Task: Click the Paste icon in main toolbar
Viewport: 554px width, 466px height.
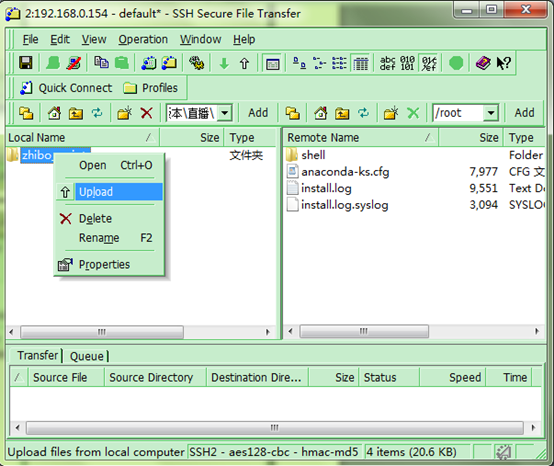Action: pyautogui.click(x=122, y=63)
